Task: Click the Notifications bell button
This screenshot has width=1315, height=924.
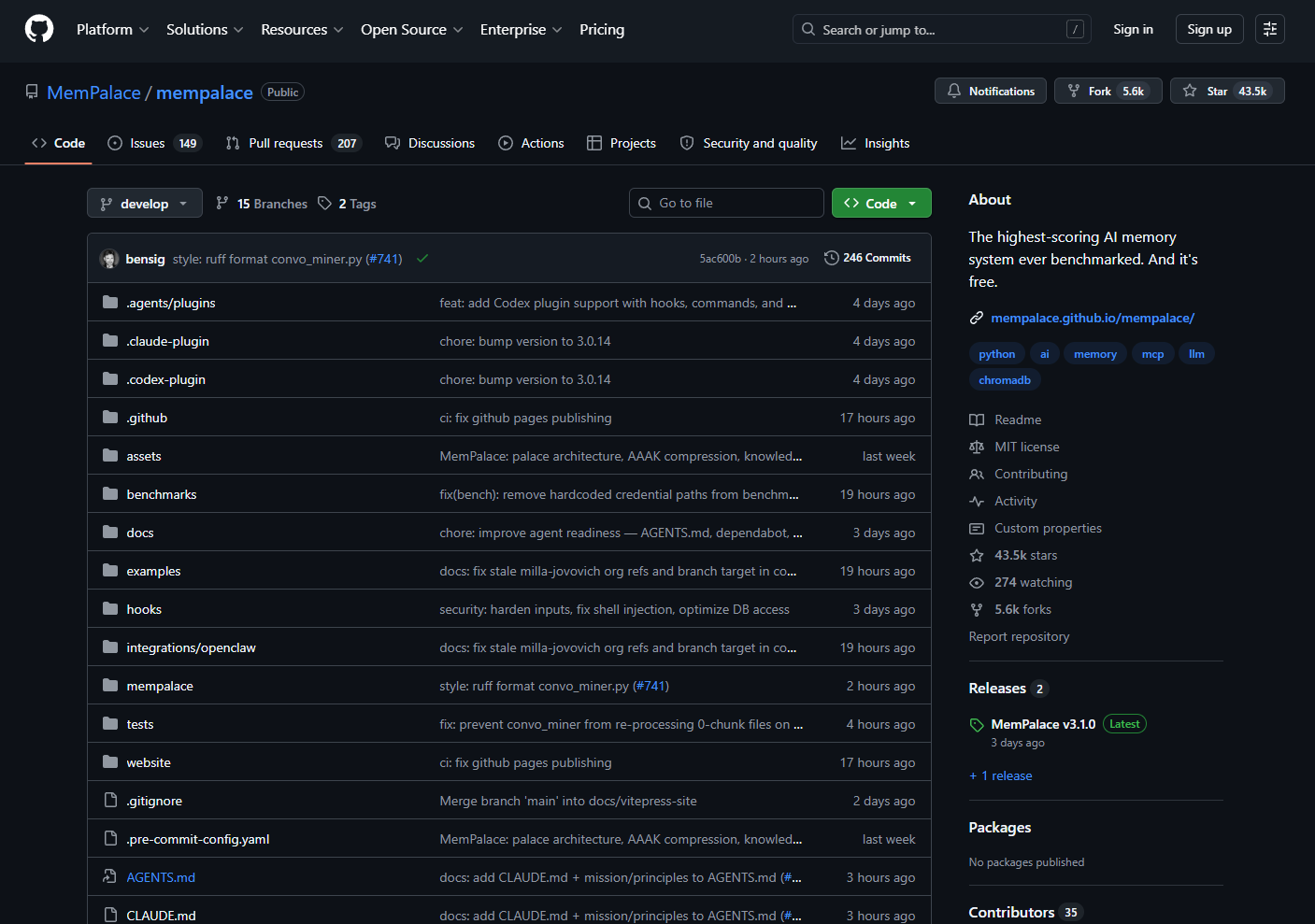Action: [x=991, y=91]
